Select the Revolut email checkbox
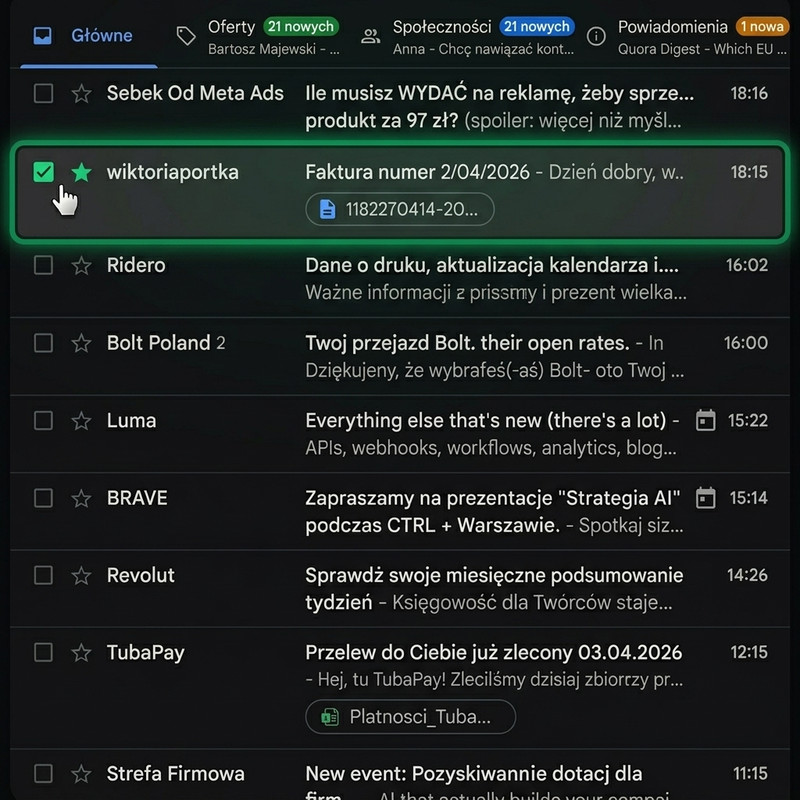The image size is (800, 800). pyautogui.click(x=43, y=576)
